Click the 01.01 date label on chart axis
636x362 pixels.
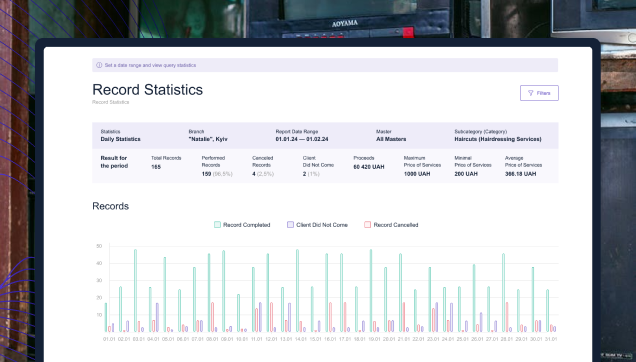tap(109, 339)
